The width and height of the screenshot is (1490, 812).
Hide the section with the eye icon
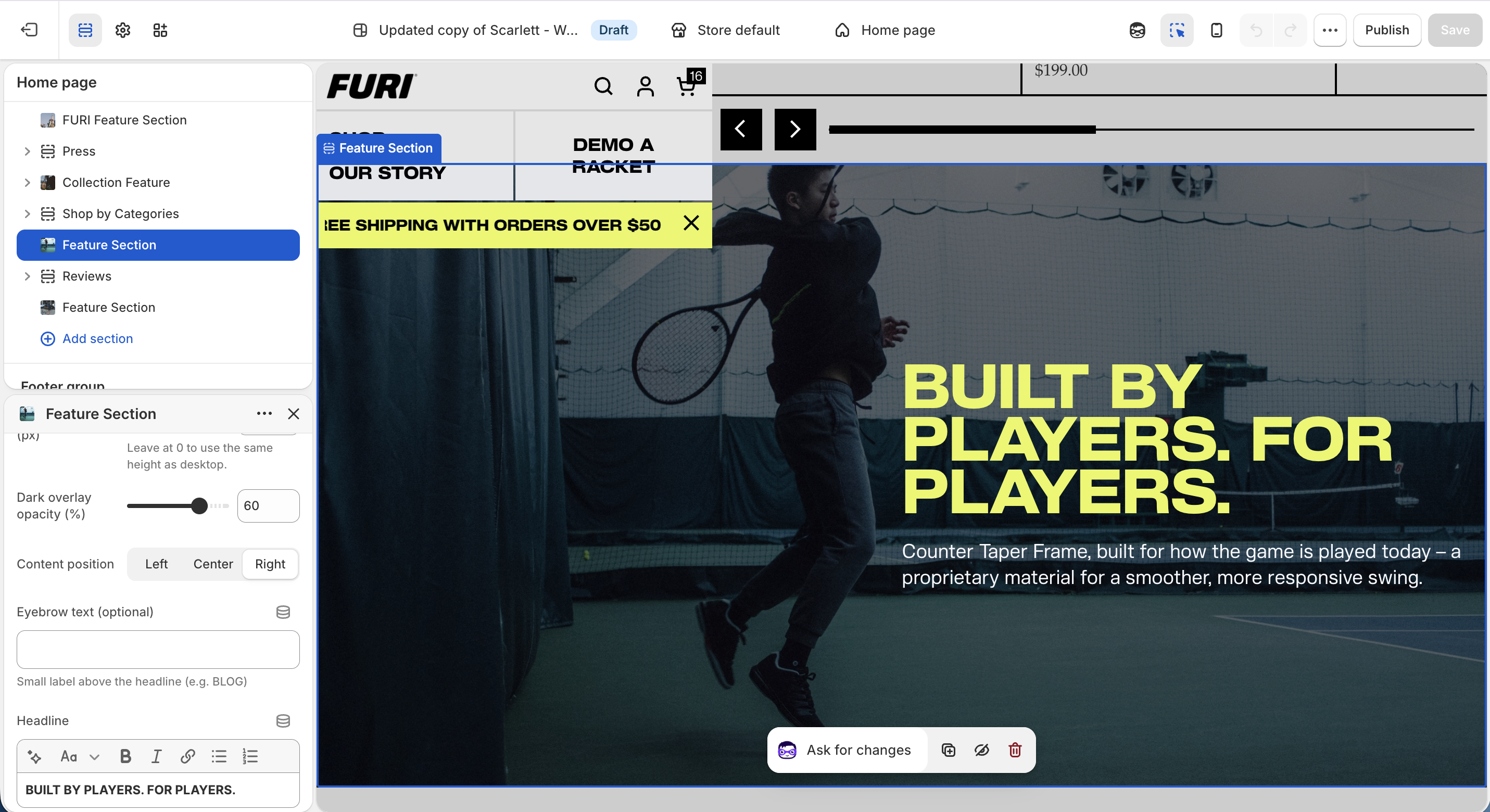[x=981, y=750]
